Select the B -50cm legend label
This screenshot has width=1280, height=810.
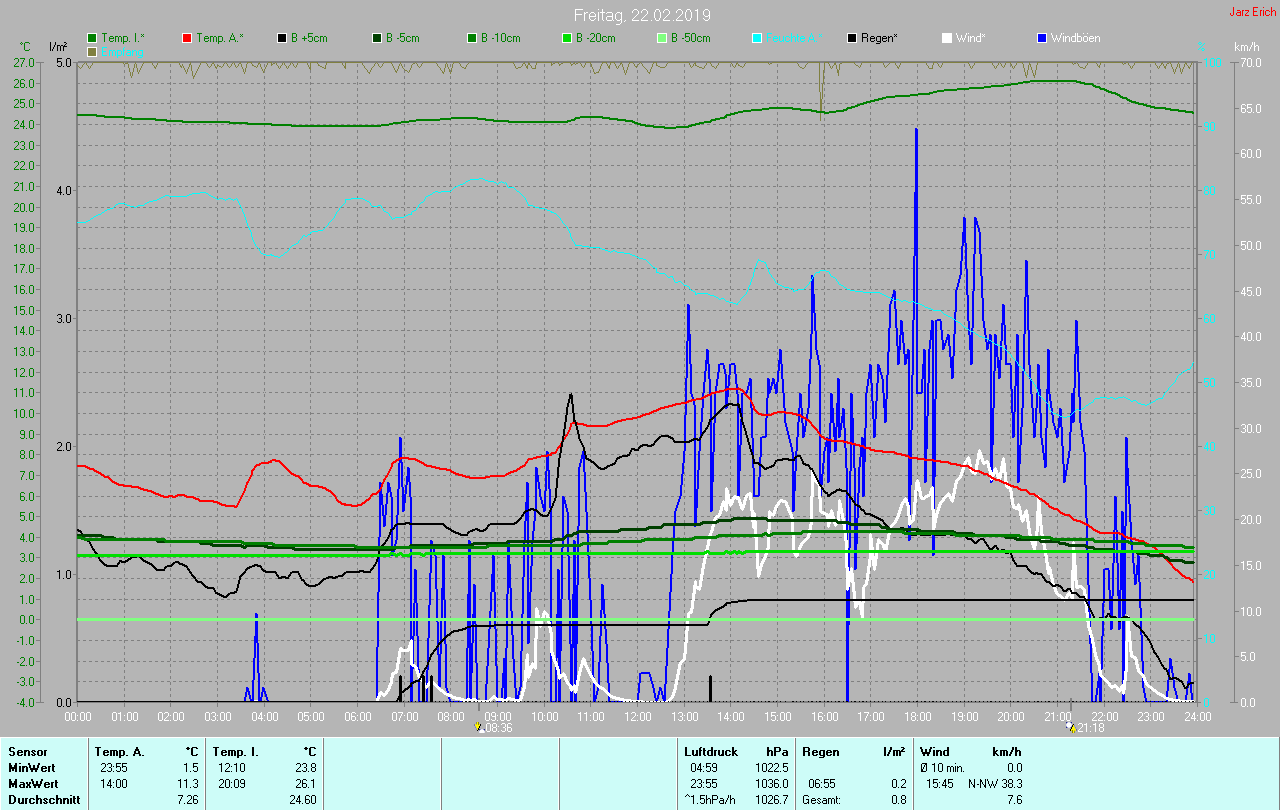(x=691, y=38)
